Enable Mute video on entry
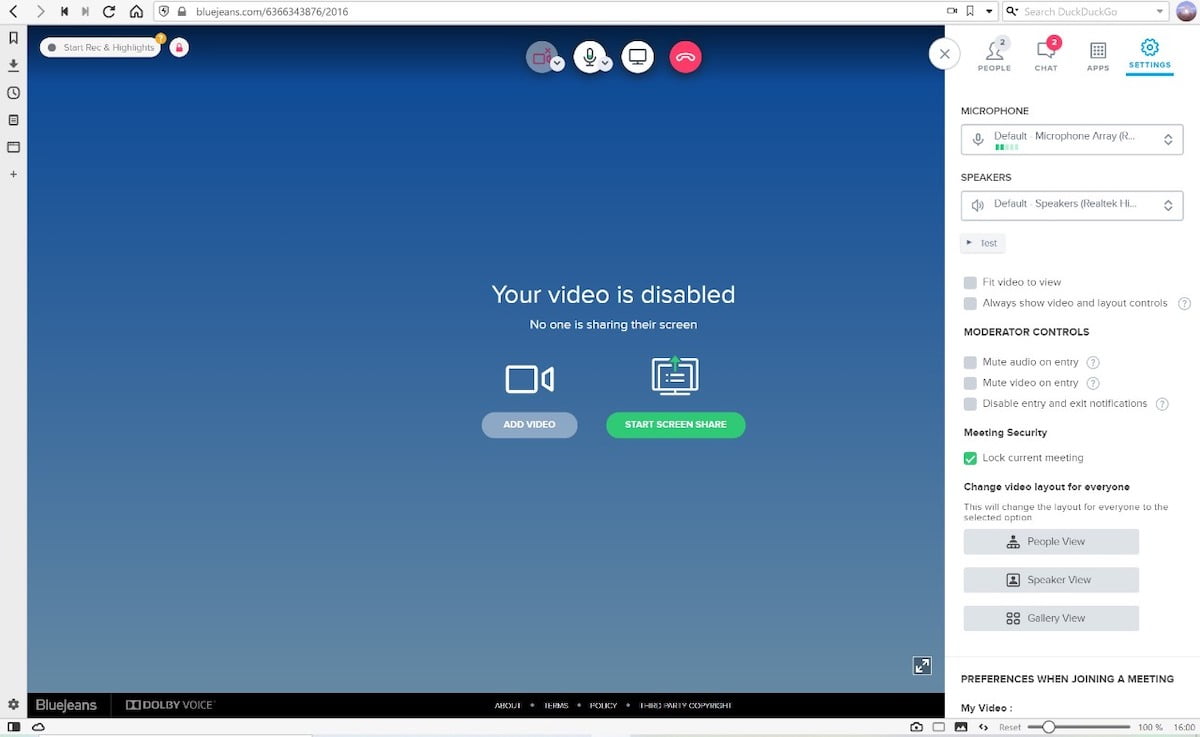 (x=970, y=383)
